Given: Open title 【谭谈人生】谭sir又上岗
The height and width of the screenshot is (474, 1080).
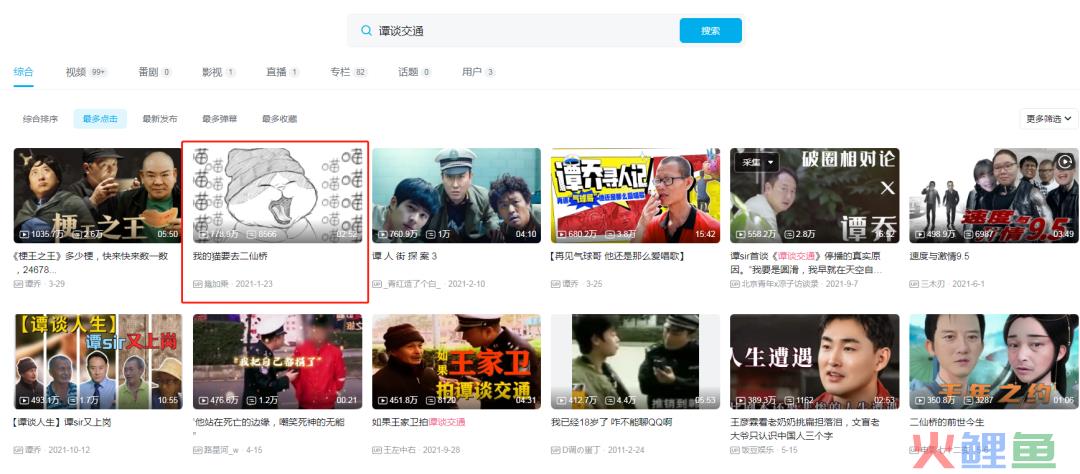Looking at the screenshot, I should point(63,422).
